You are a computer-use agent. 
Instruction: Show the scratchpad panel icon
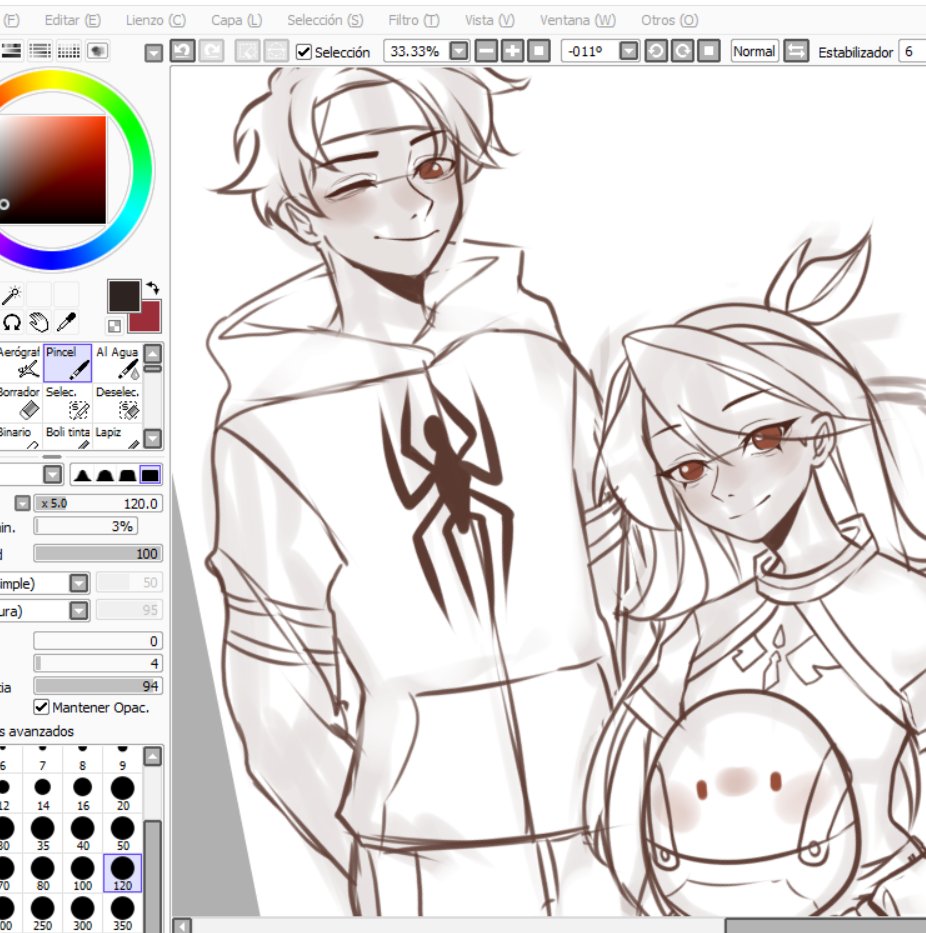[98, 51]
